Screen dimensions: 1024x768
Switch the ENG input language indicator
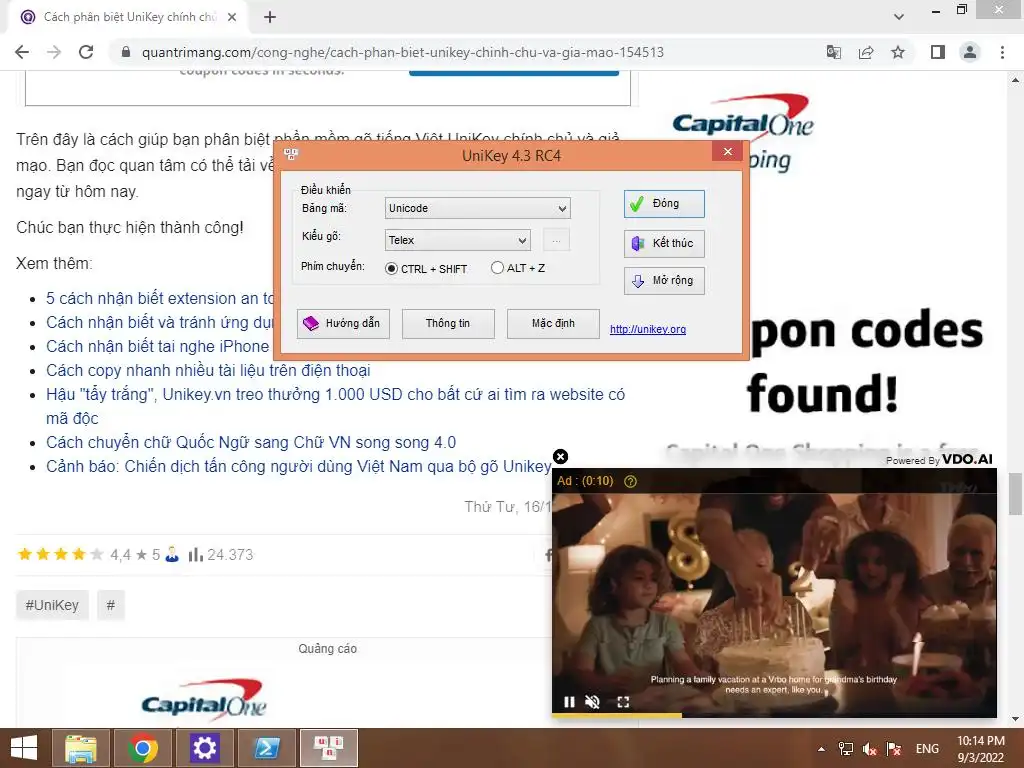tap(927, 749)
